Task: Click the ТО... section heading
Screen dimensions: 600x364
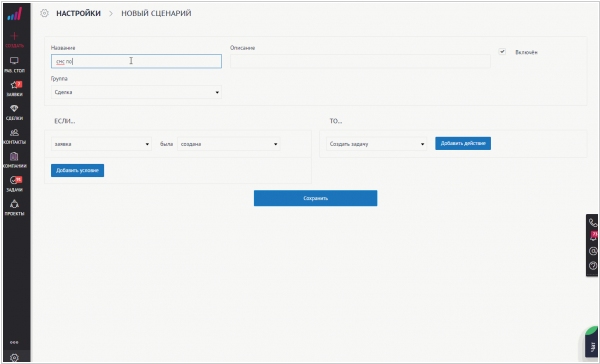Action: [x=336, y=121]
